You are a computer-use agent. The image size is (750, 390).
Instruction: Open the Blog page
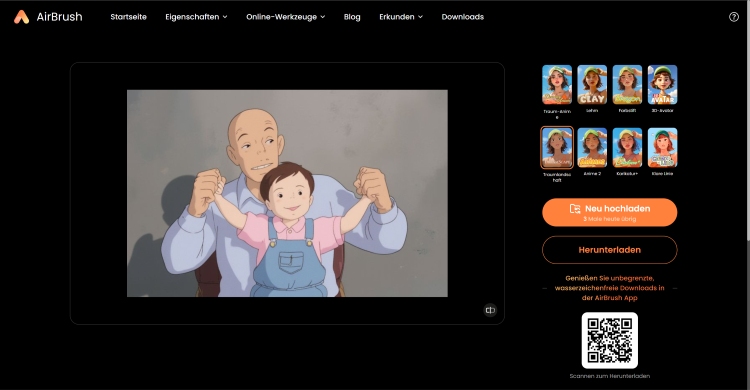click(352, 17)
